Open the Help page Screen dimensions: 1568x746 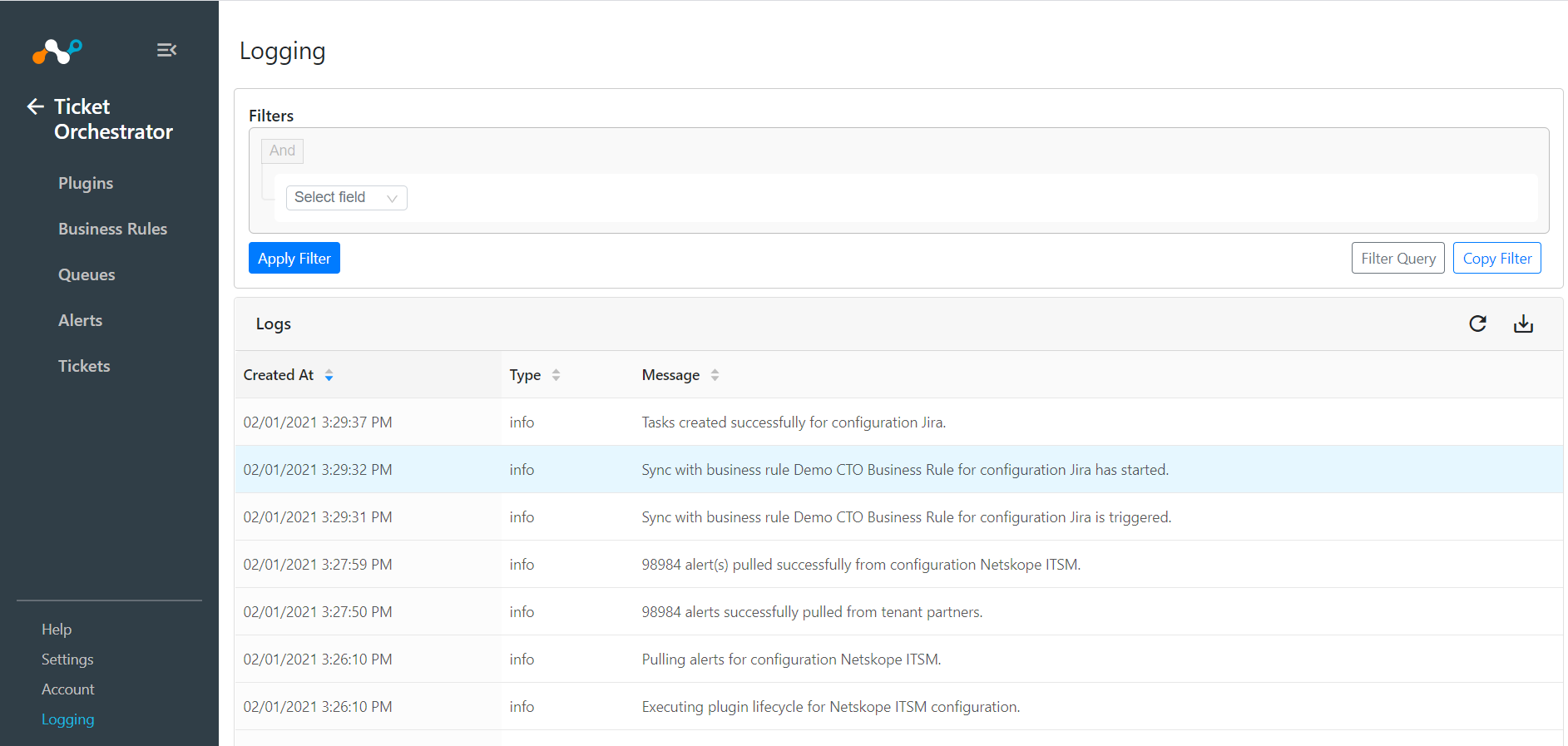57,630
